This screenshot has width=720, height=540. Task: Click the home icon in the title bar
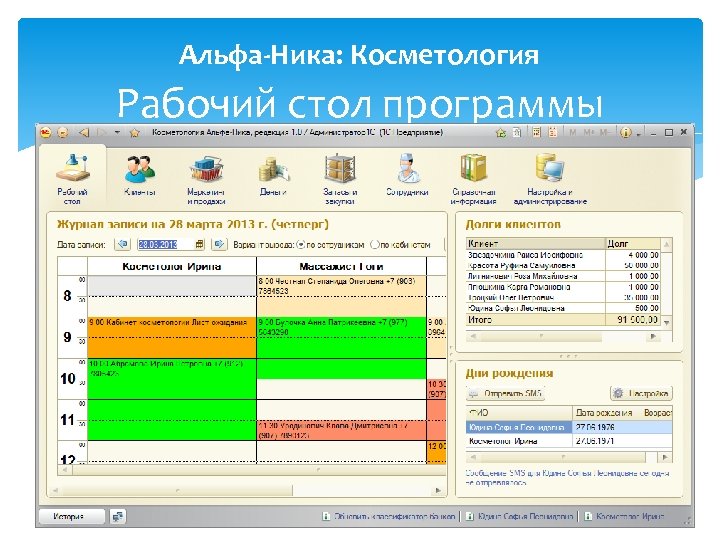501,133
